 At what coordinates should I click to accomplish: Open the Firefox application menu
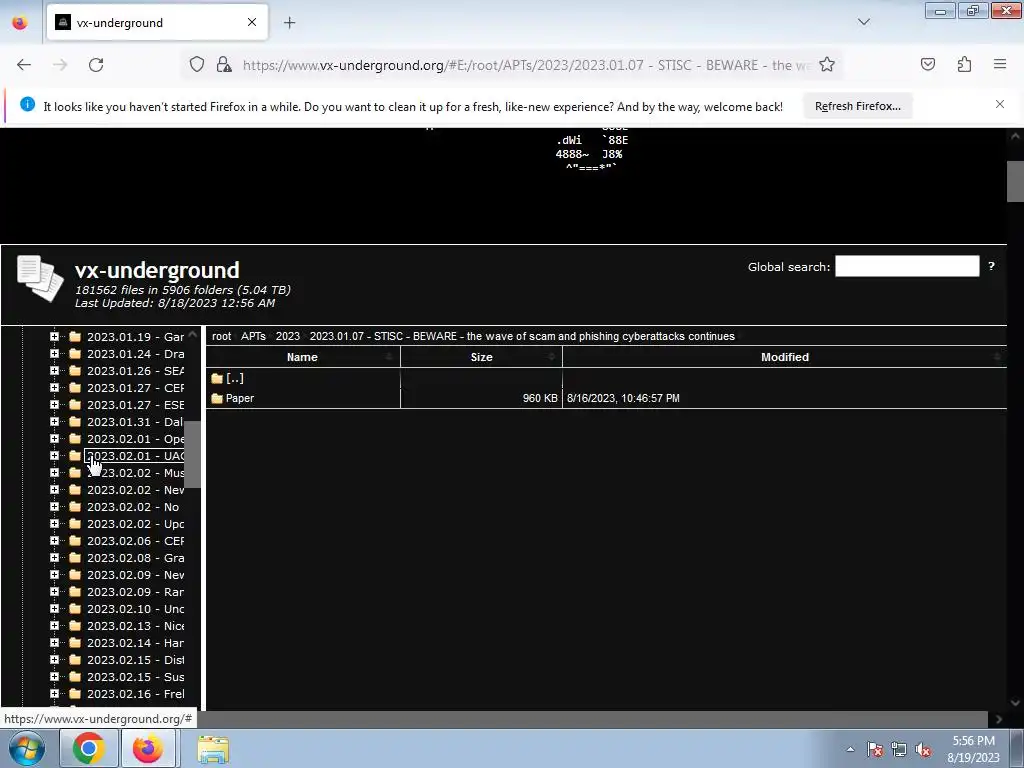tap(1000, 64)
